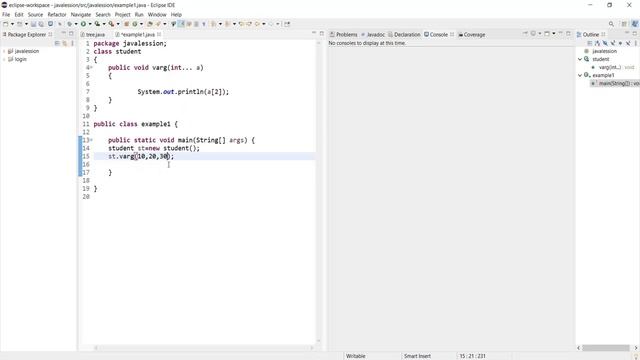This screenshot has height=360, width=640.
Task: Run the program with the green Run icon
Action: (83, 24)
